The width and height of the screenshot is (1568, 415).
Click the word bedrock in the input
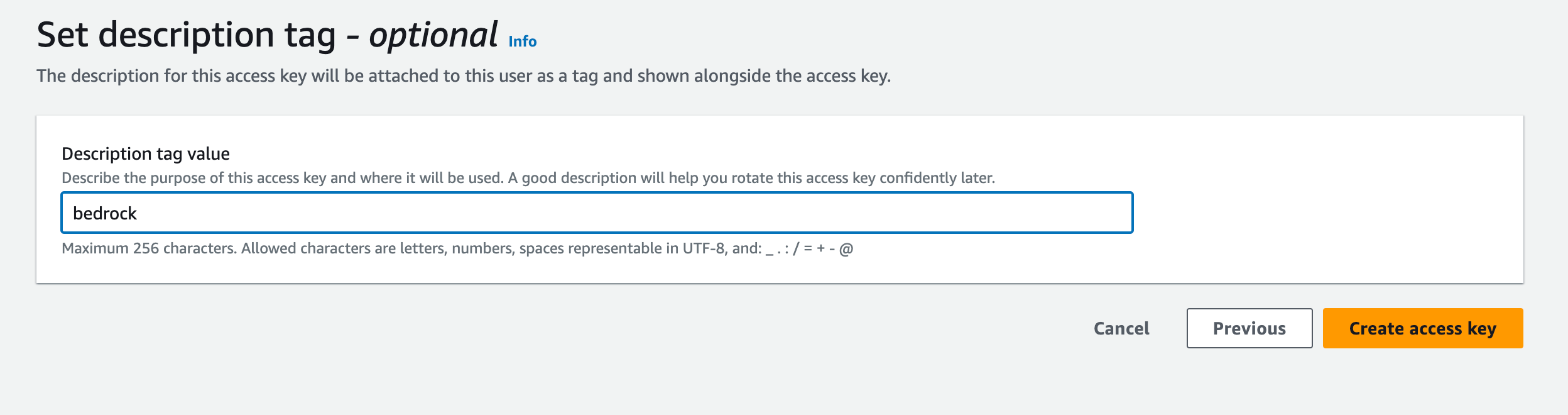coord(105,214)
